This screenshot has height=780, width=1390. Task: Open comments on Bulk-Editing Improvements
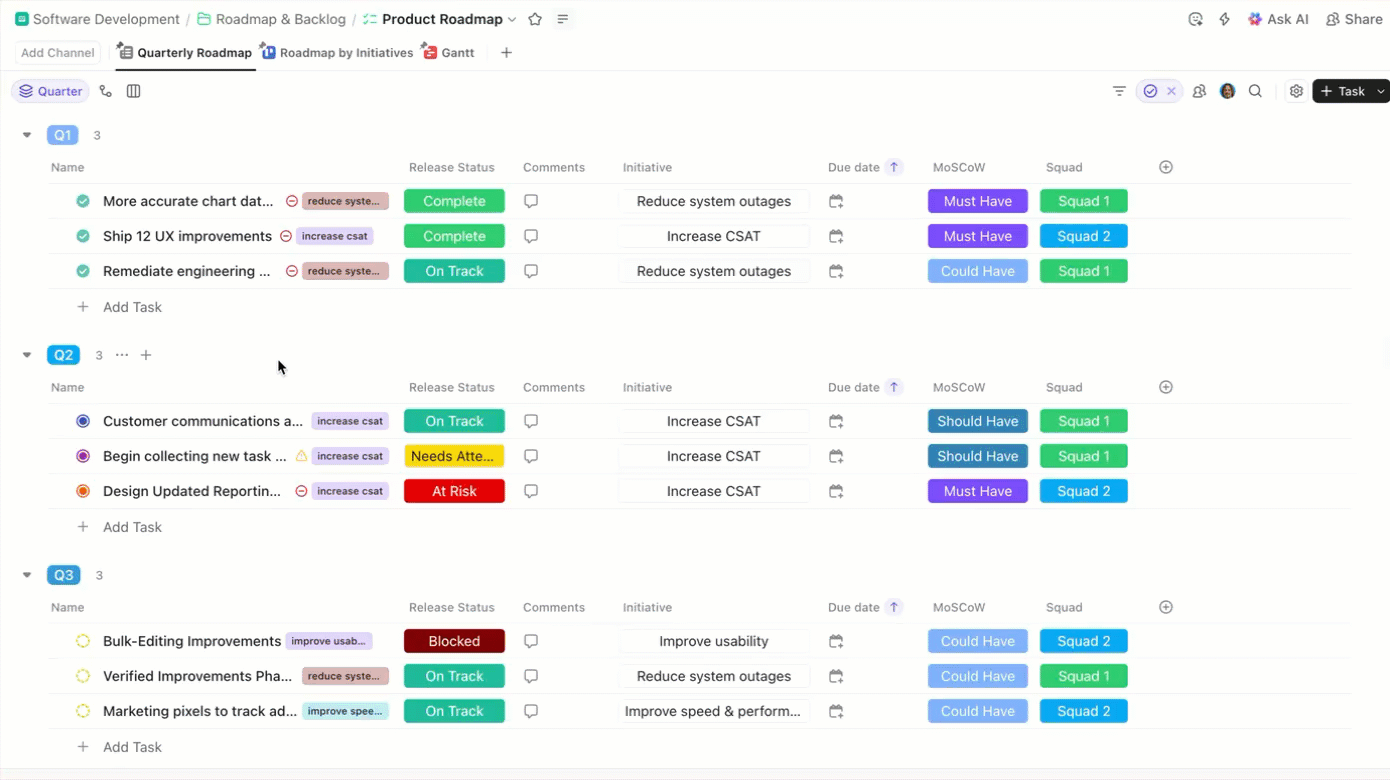531,641
